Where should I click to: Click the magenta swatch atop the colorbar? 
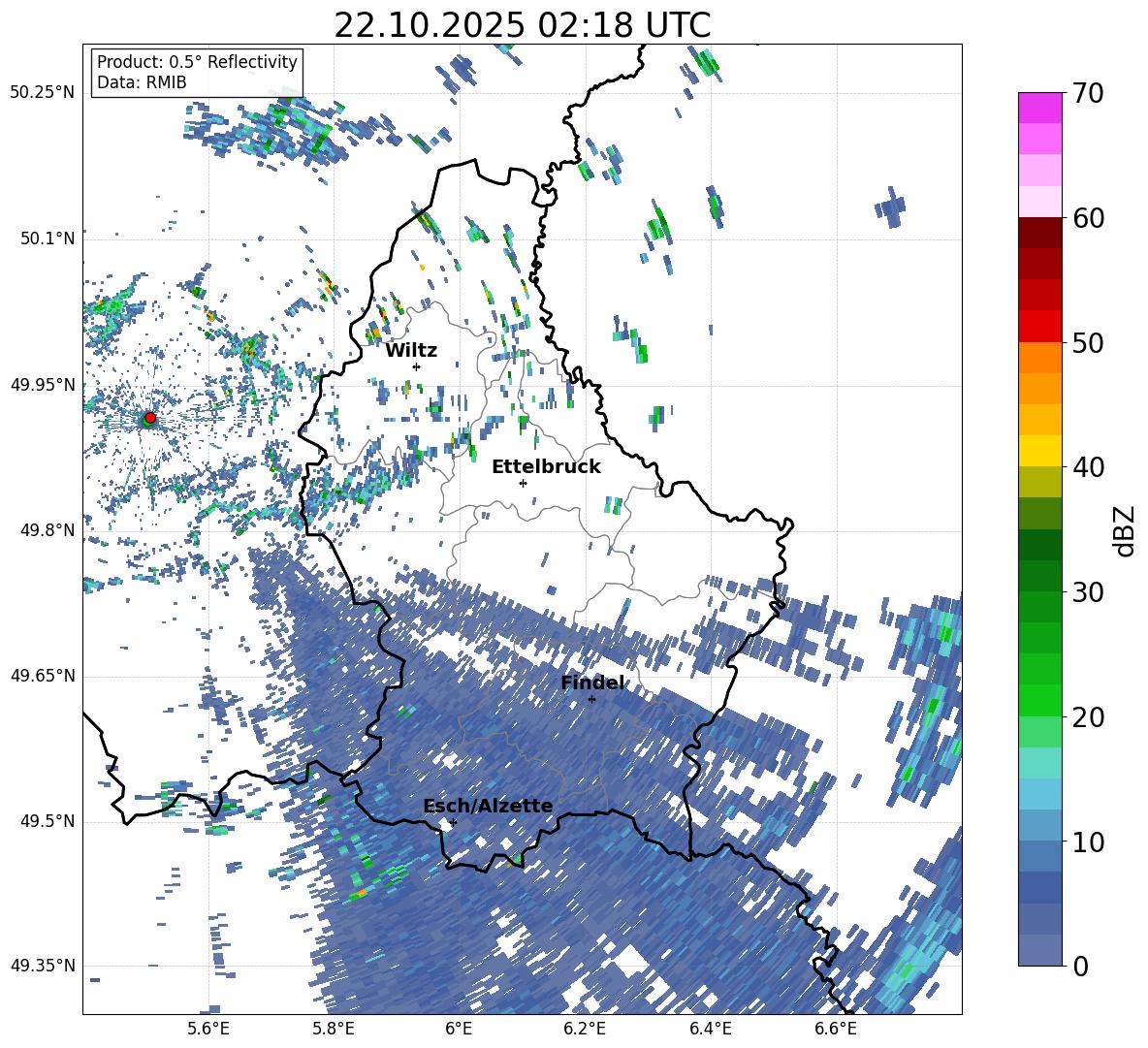(x=1039, y=109)
